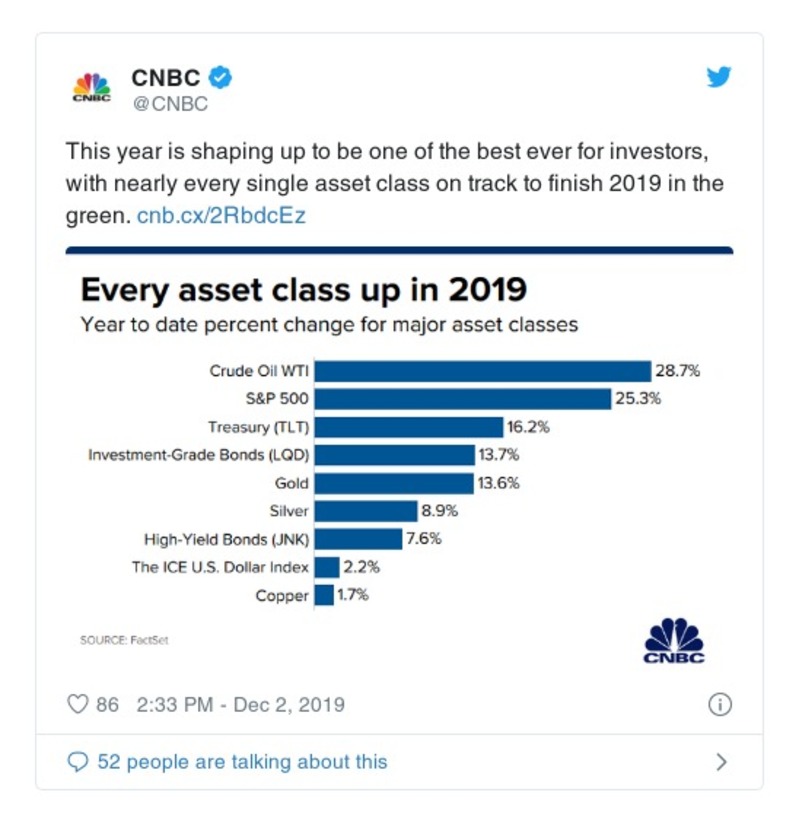The height and width of the screenshot is (840, 799).
Task: Open '52 people are talking about this'
Action: pos(242,762)
